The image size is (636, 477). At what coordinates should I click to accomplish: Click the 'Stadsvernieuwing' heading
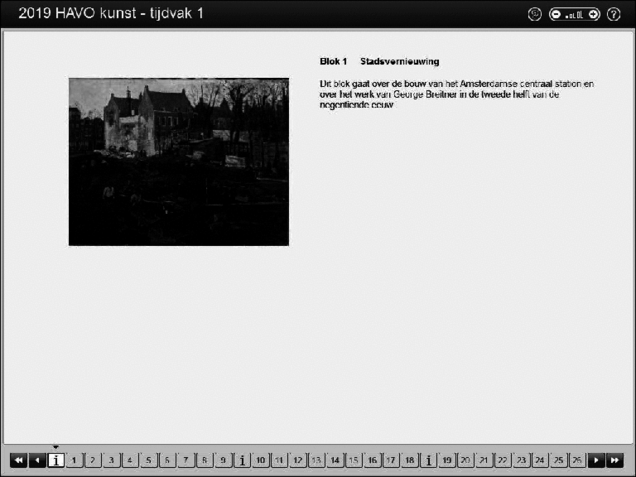click(x=400, y=62)
